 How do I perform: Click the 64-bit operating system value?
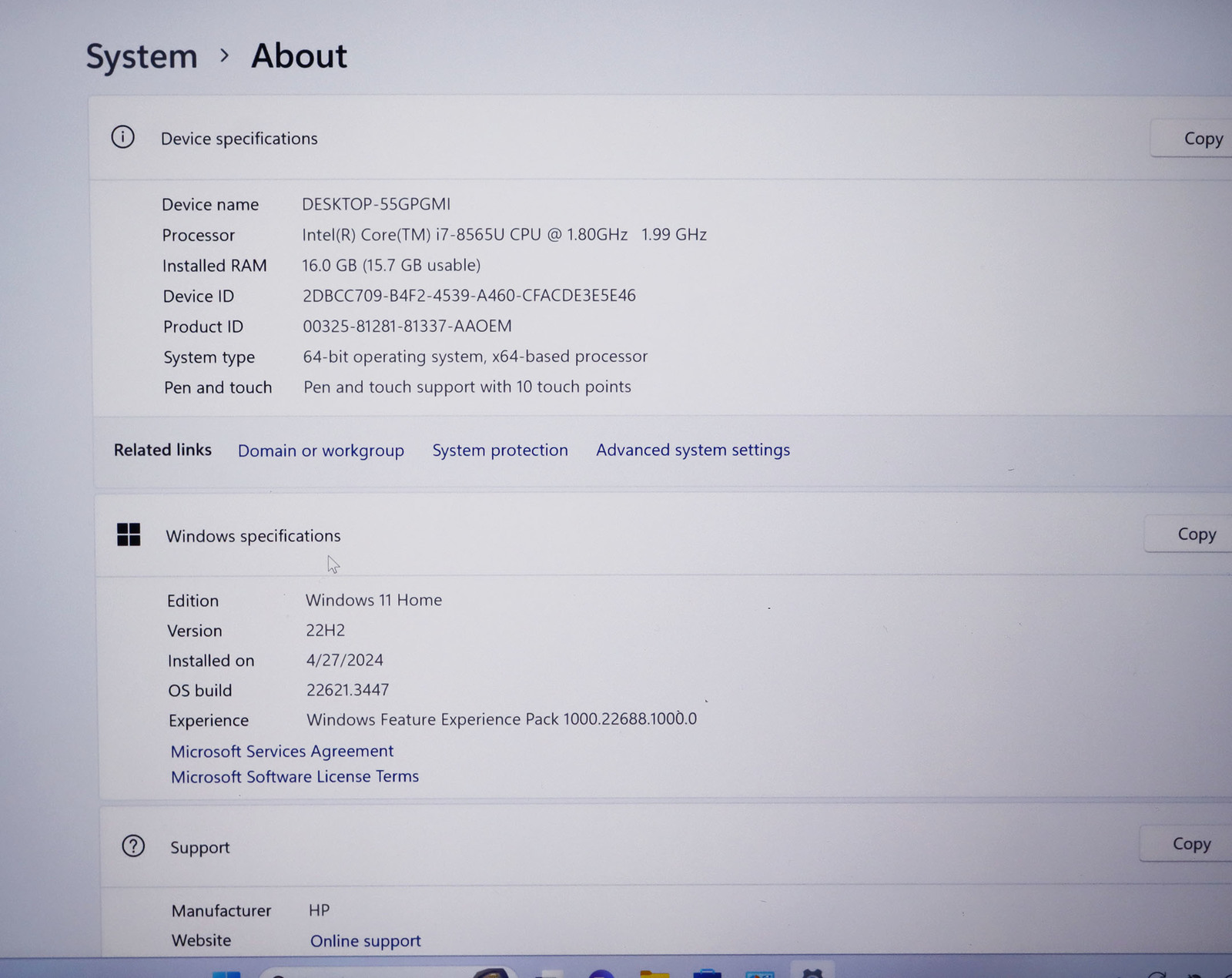pos(475,357)
